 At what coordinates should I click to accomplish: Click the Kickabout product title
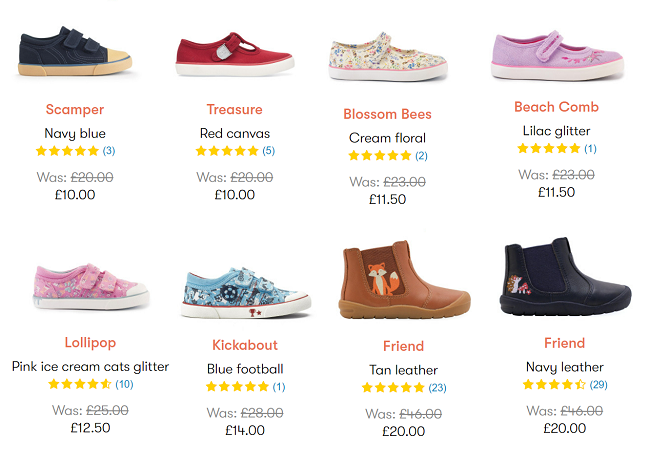coord(245,345)
